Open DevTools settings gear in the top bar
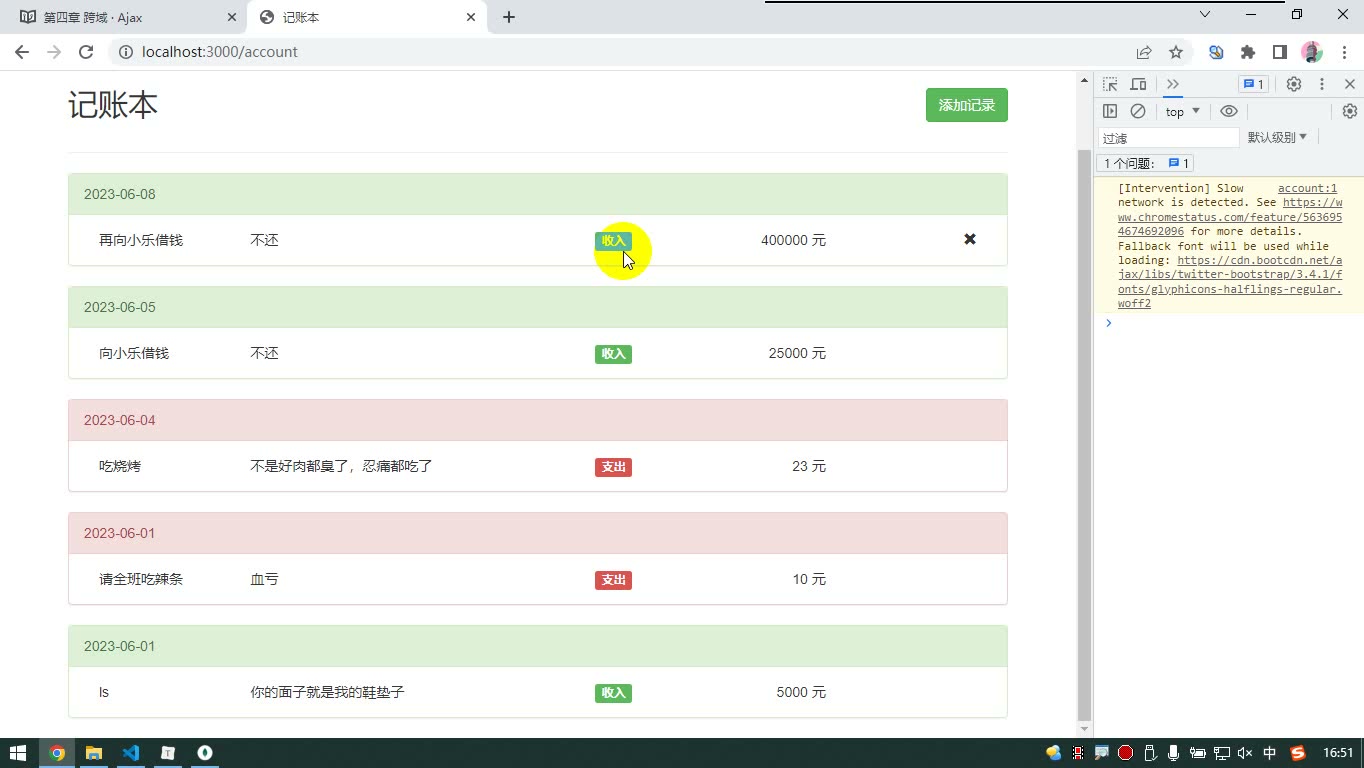 [x=1293, y=84]
